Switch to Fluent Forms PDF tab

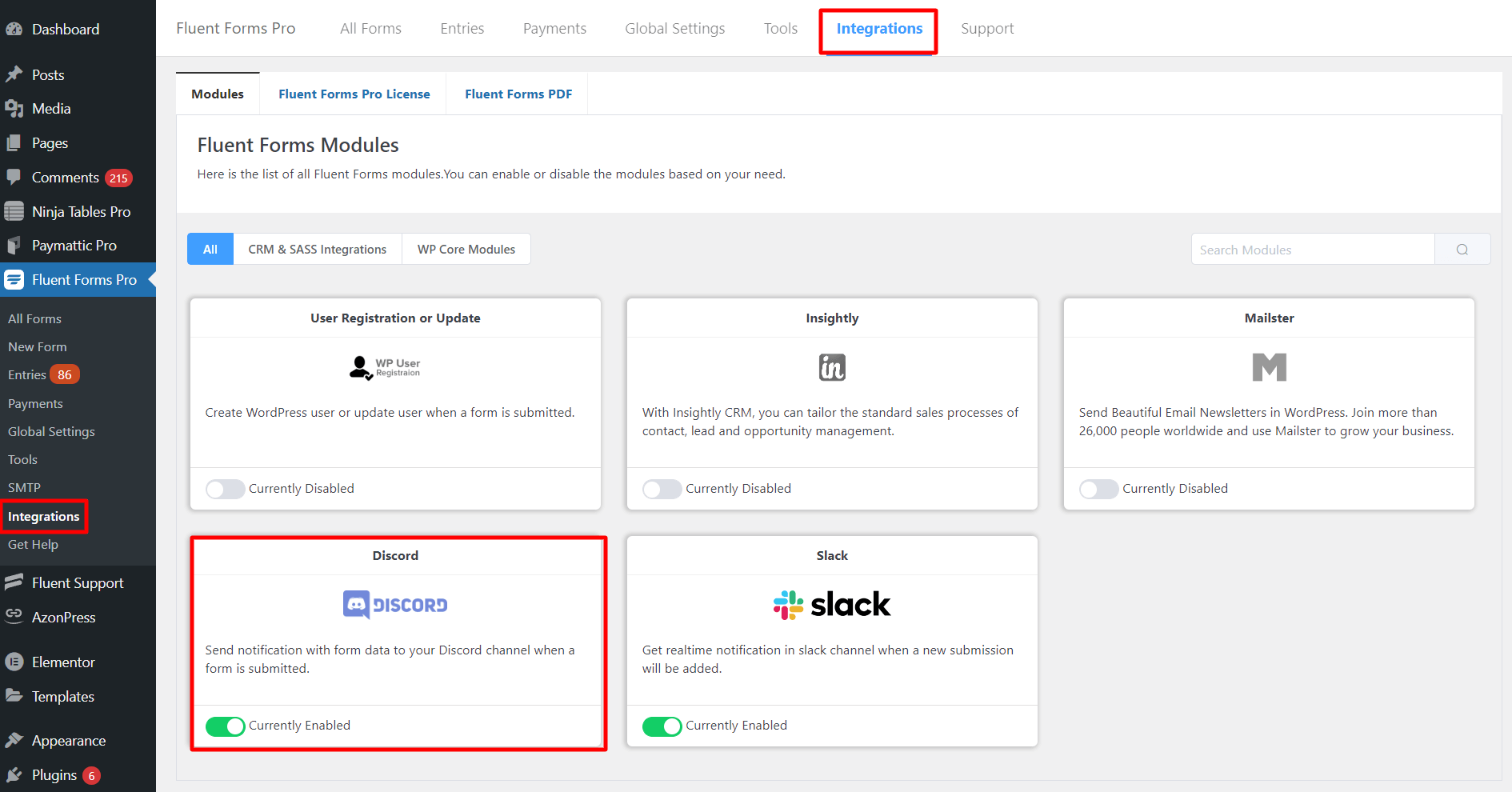[x=518, y=94]
